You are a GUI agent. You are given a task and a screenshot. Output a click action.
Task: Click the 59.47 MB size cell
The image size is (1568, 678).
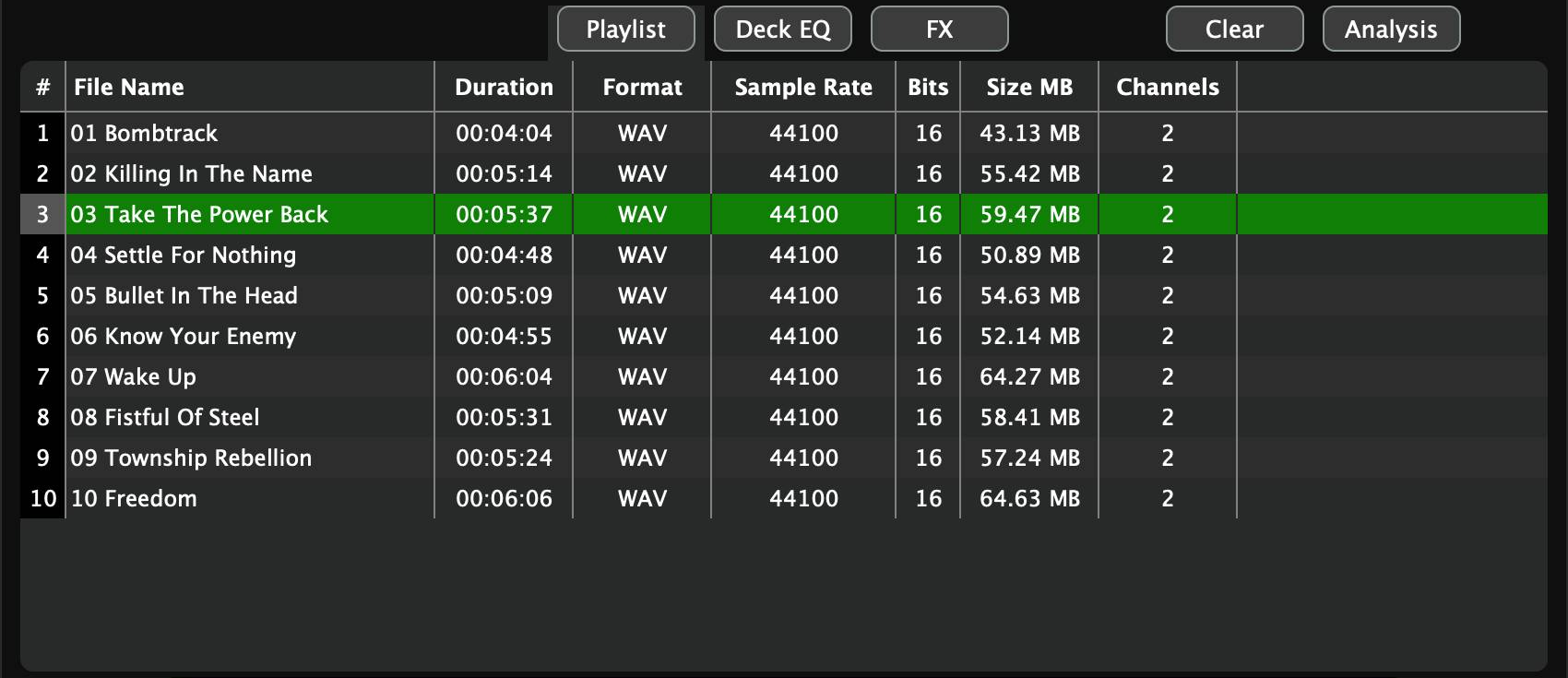[x=1029, y=214]
